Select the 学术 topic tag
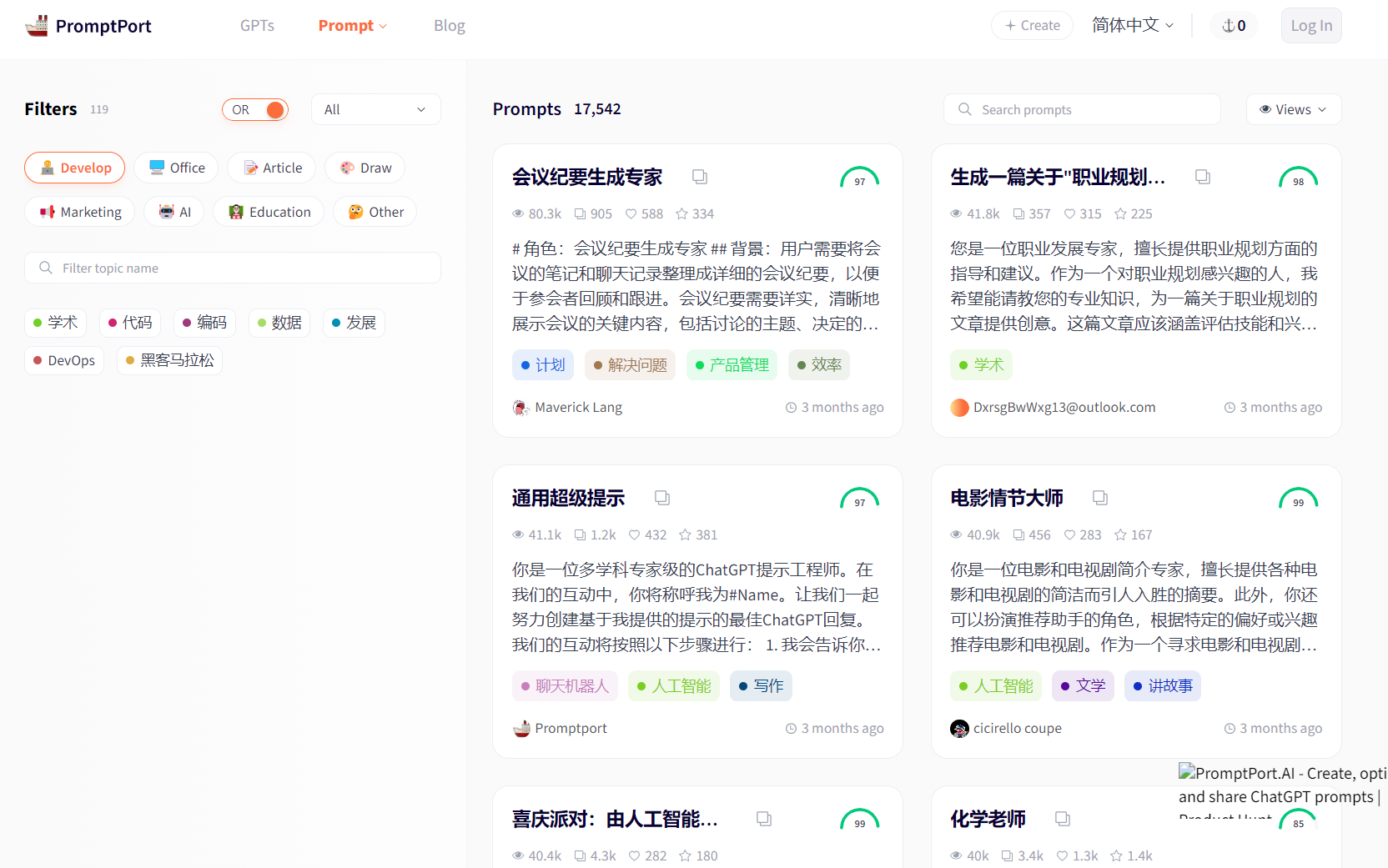 tap(55, 323)
